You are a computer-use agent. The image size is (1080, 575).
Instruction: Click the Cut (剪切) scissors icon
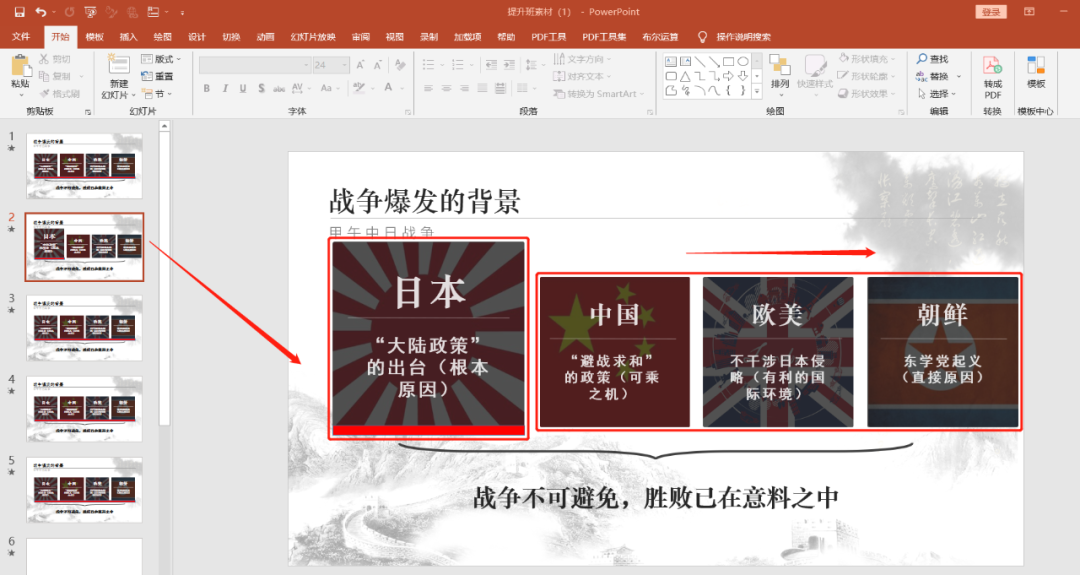point(44,59)
